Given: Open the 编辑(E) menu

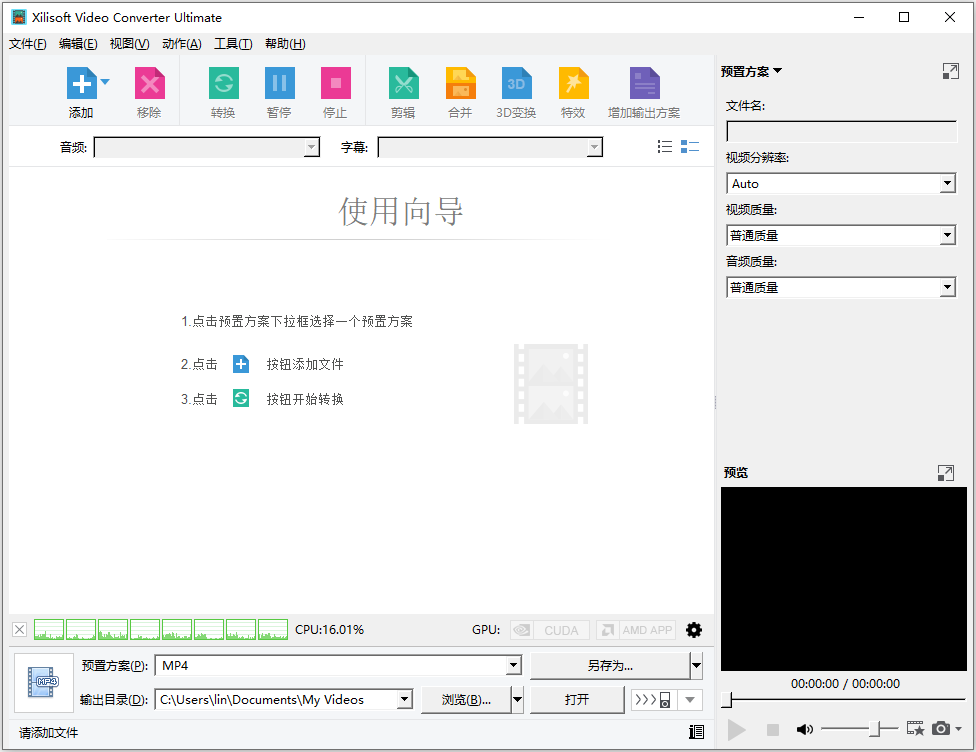Looking at the screenshot, I should point(78,44).
